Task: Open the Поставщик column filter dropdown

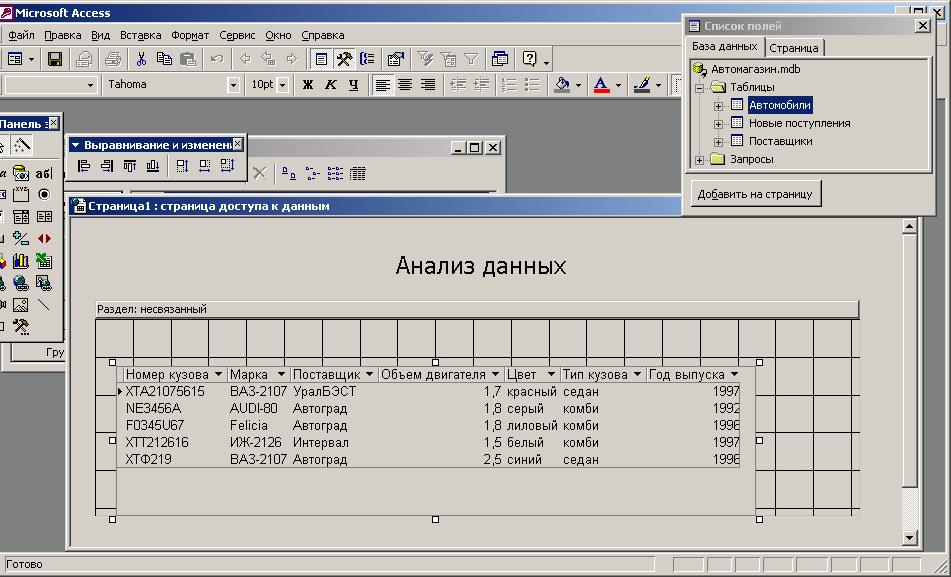Action: [x=369, y=374]
